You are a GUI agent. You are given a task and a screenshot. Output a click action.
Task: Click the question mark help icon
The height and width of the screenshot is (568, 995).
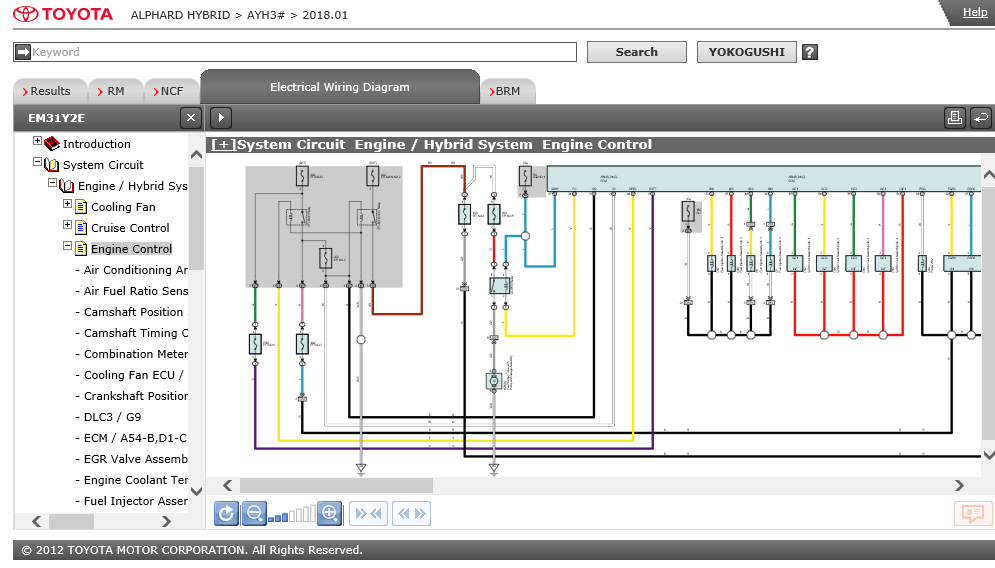810,52
